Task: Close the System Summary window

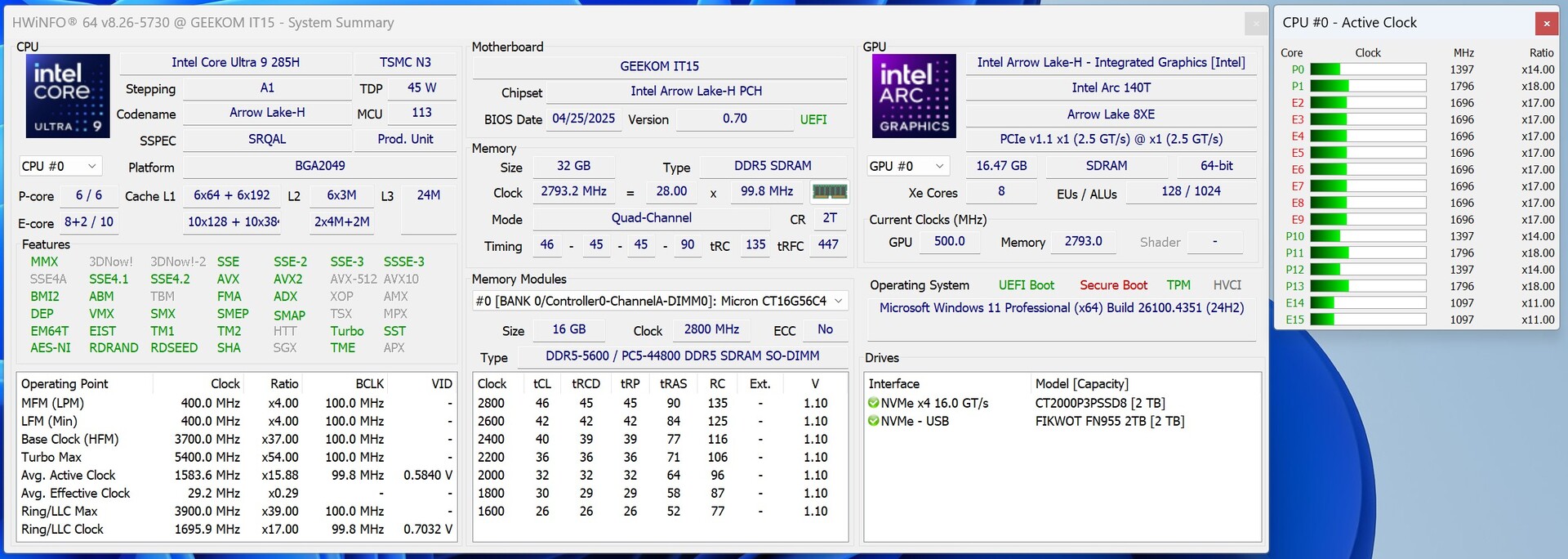Action: [x=1256, y=24]
